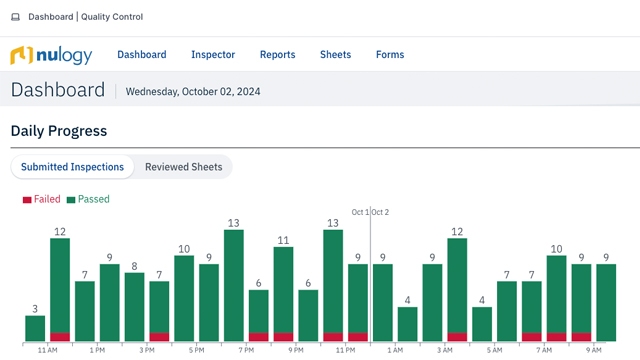Toggle the green Passed legend swatch
Image resolution: width=640 pixels, height=360 pixels.
[x=71, y=200]
